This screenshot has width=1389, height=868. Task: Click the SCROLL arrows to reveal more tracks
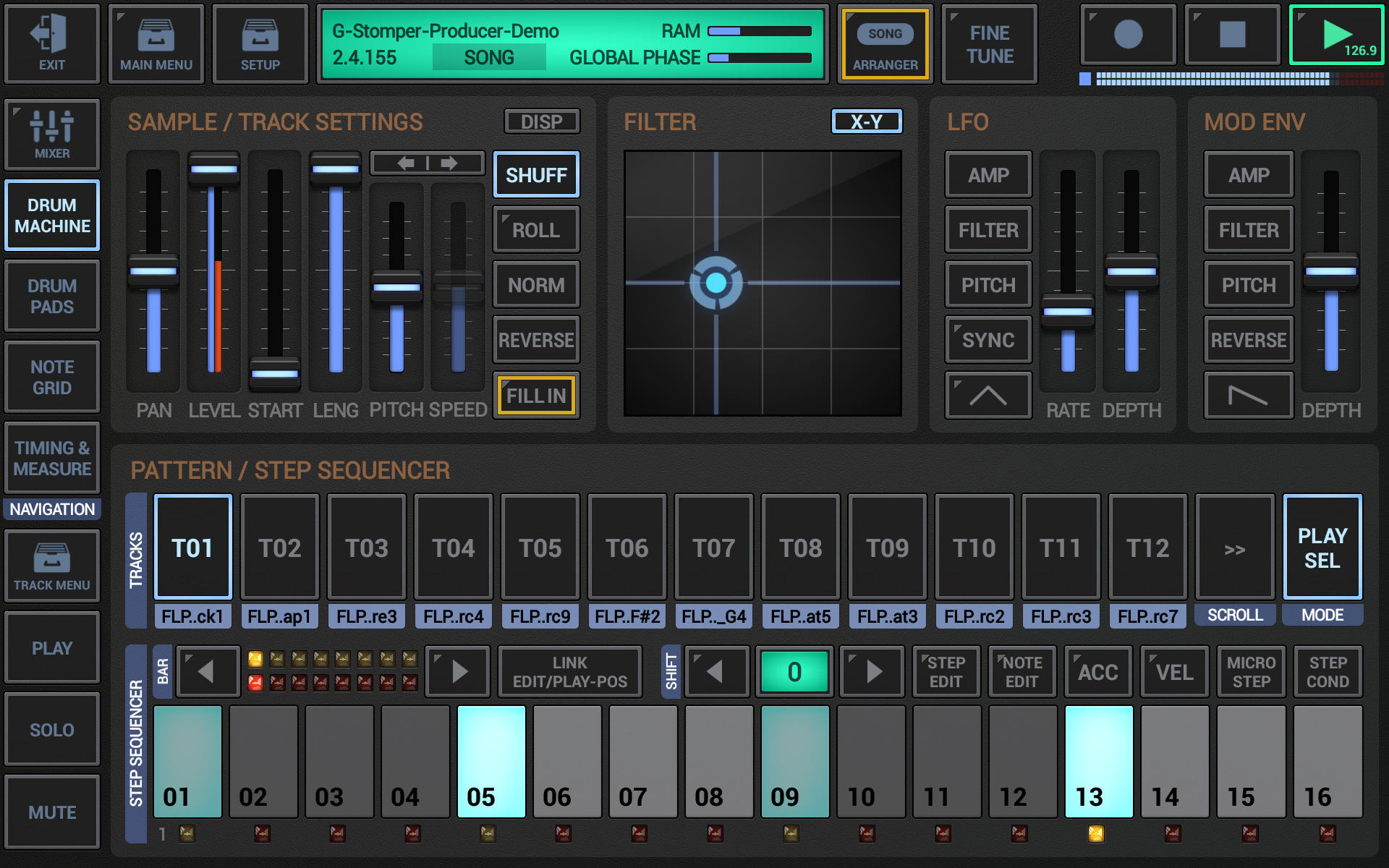(1235, 548)
